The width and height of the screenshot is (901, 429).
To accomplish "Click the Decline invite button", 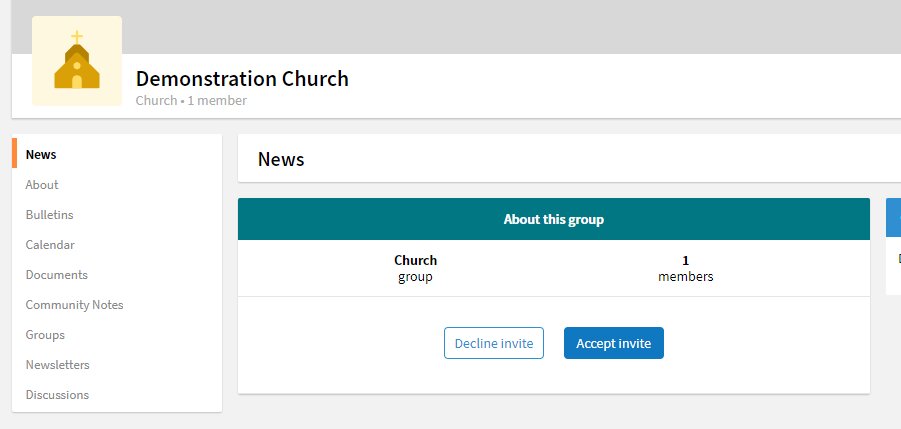I will tap(494, 343).
